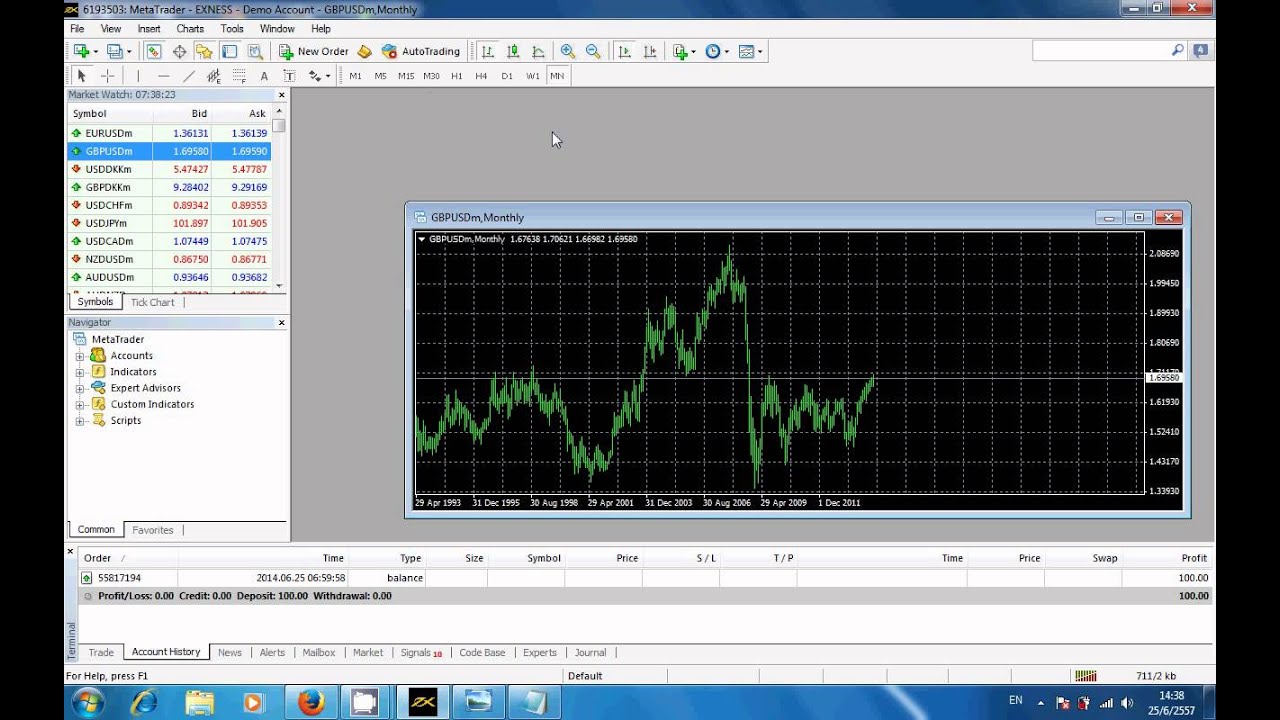Select the Fibonacci Retracement tool

[x=239, y=76]
